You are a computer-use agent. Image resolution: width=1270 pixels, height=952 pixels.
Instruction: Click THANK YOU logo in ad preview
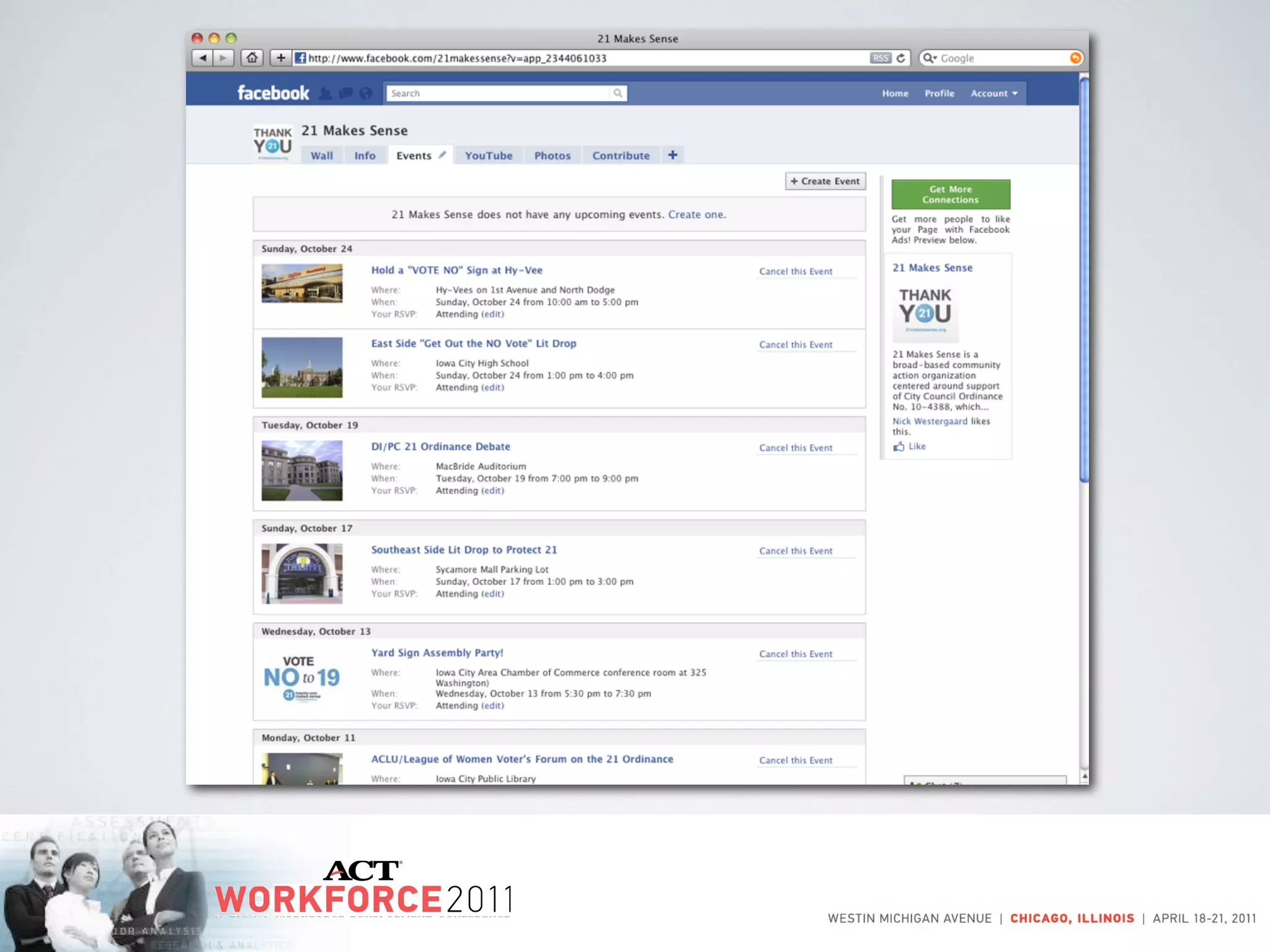pos(925,314)
